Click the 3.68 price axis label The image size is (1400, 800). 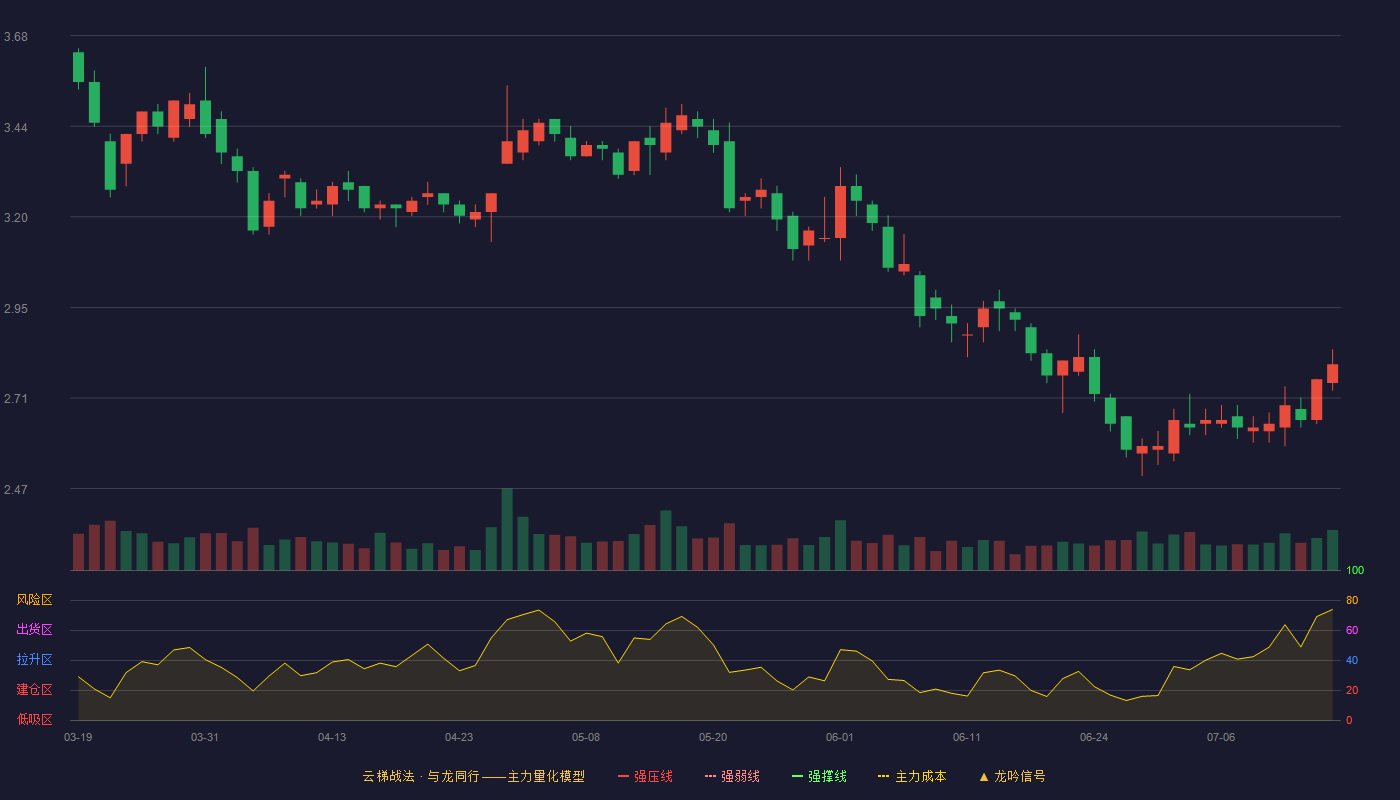click(16, 37)
